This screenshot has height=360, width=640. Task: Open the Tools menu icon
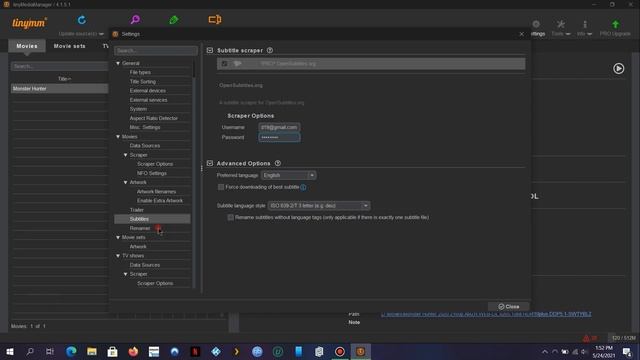(x=561, y=24)
